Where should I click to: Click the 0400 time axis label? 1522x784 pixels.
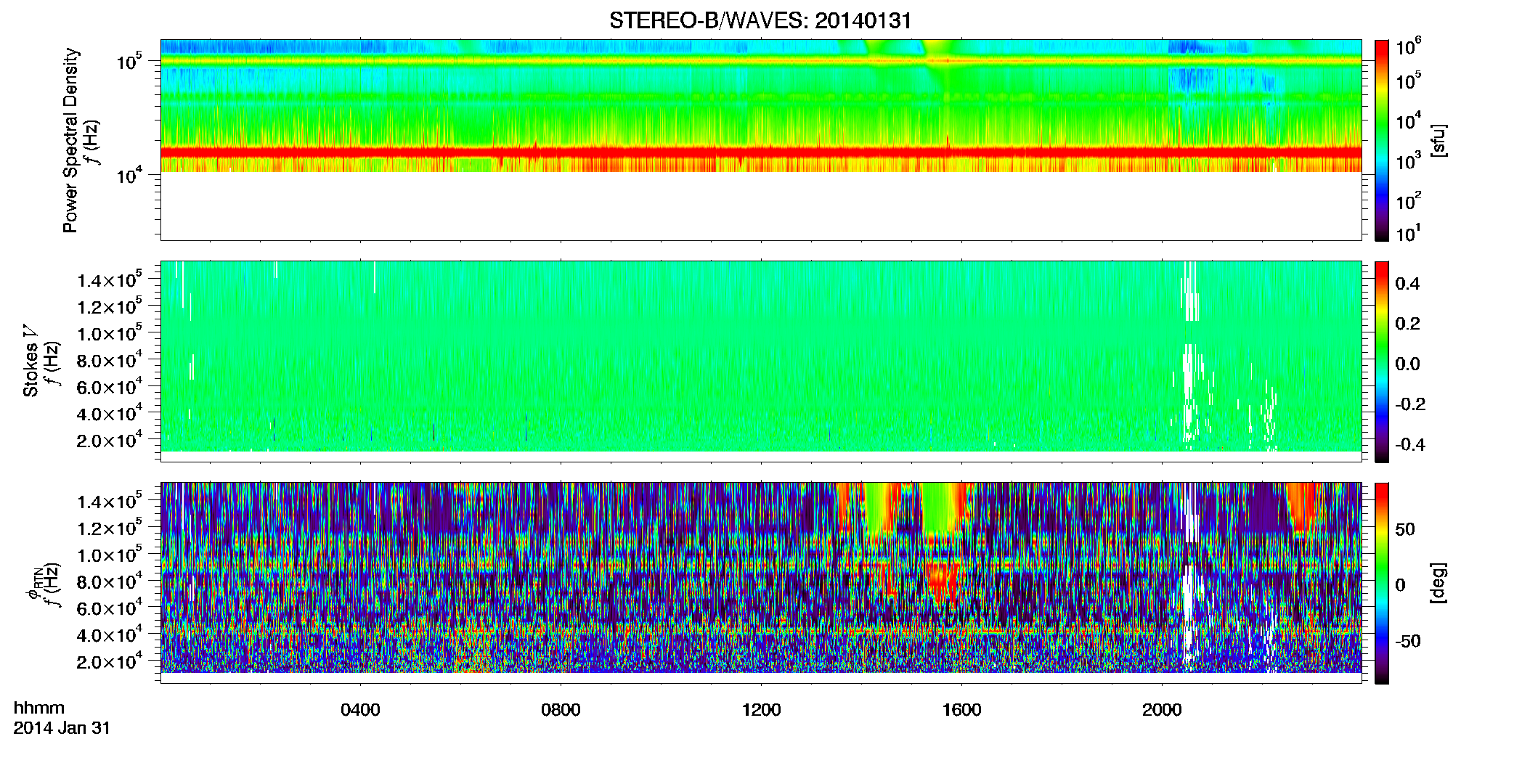[360, 710]
